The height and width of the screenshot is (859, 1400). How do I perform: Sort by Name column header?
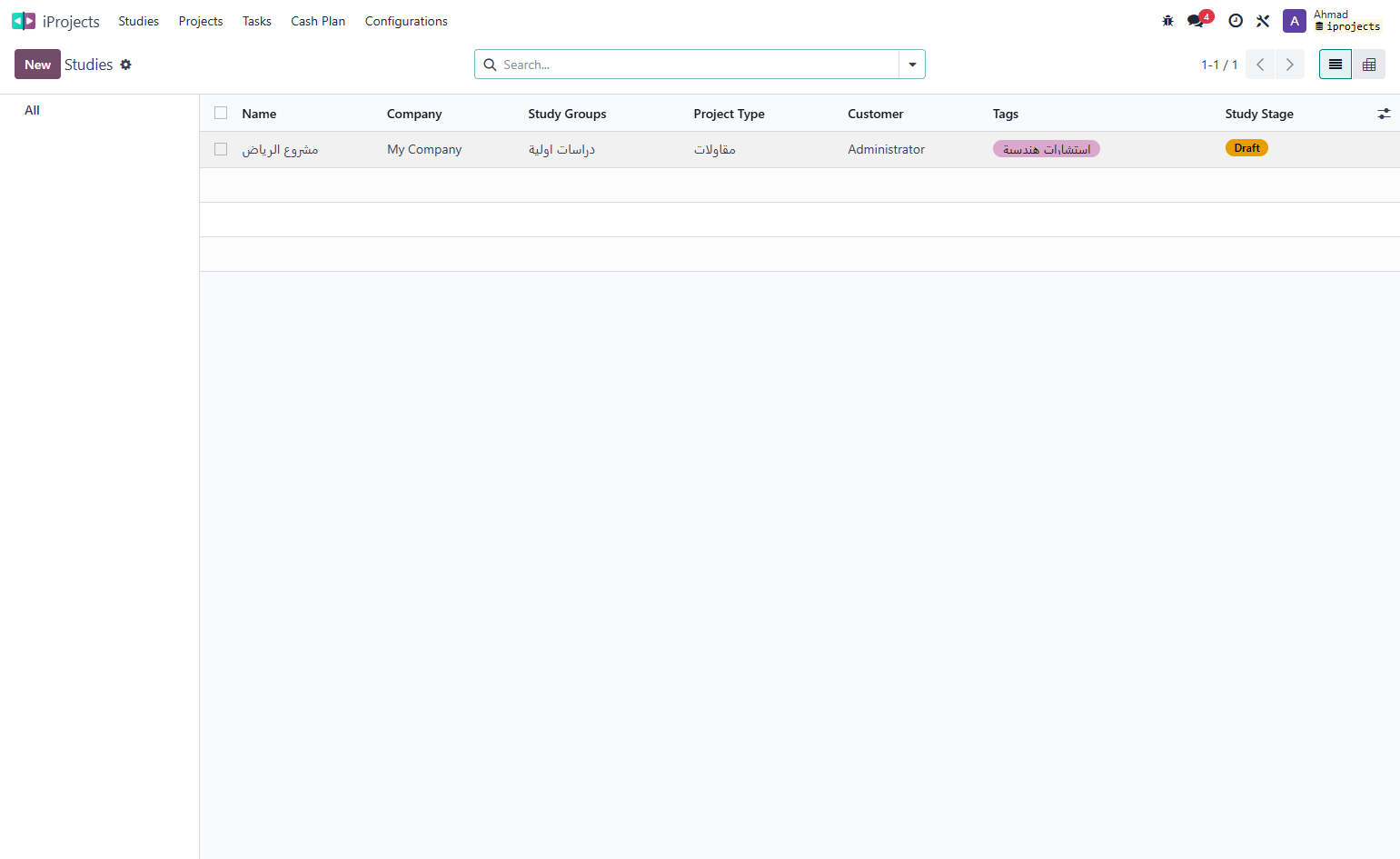click(259, 114)
